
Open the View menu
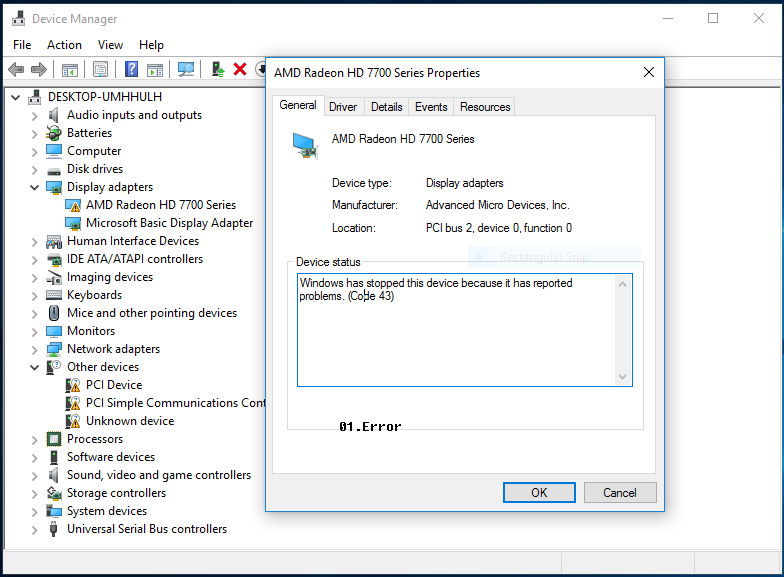coord(110,45)
